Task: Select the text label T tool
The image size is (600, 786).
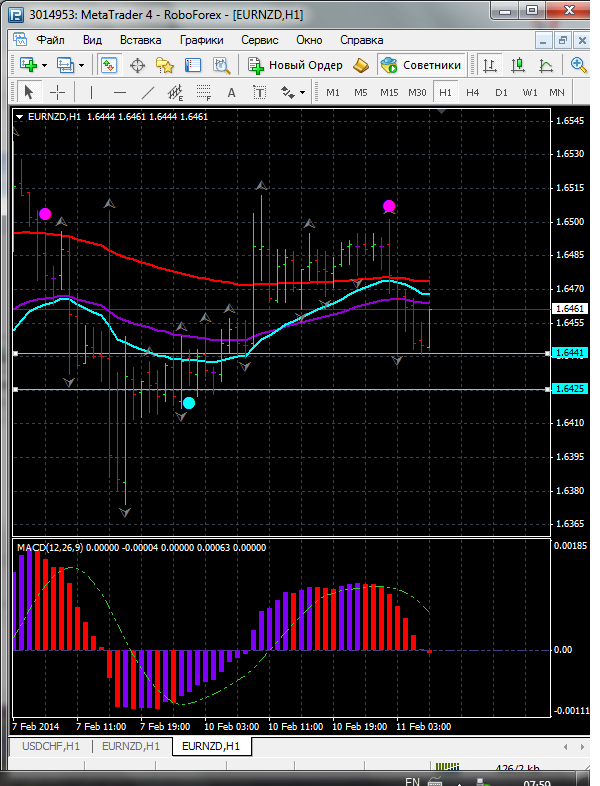Action: 259,92
